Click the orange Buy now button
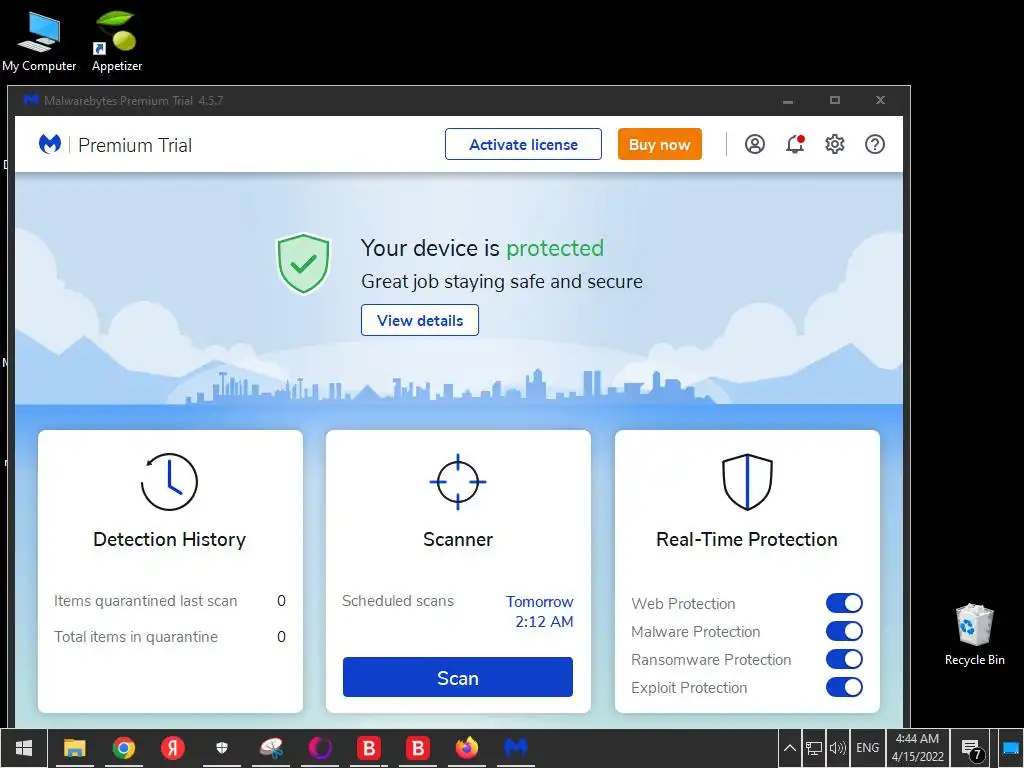This screenshot has height=768, width=1024. tap(660, 144)
